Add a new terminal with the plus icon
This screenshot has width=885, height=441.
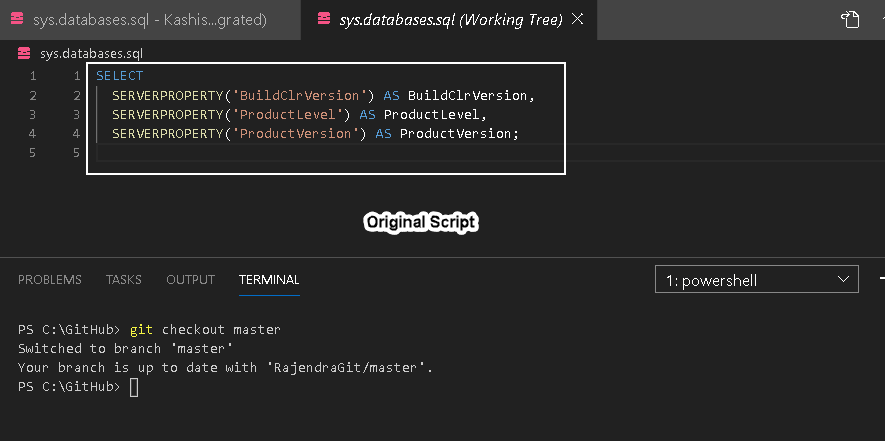(881, 279)
